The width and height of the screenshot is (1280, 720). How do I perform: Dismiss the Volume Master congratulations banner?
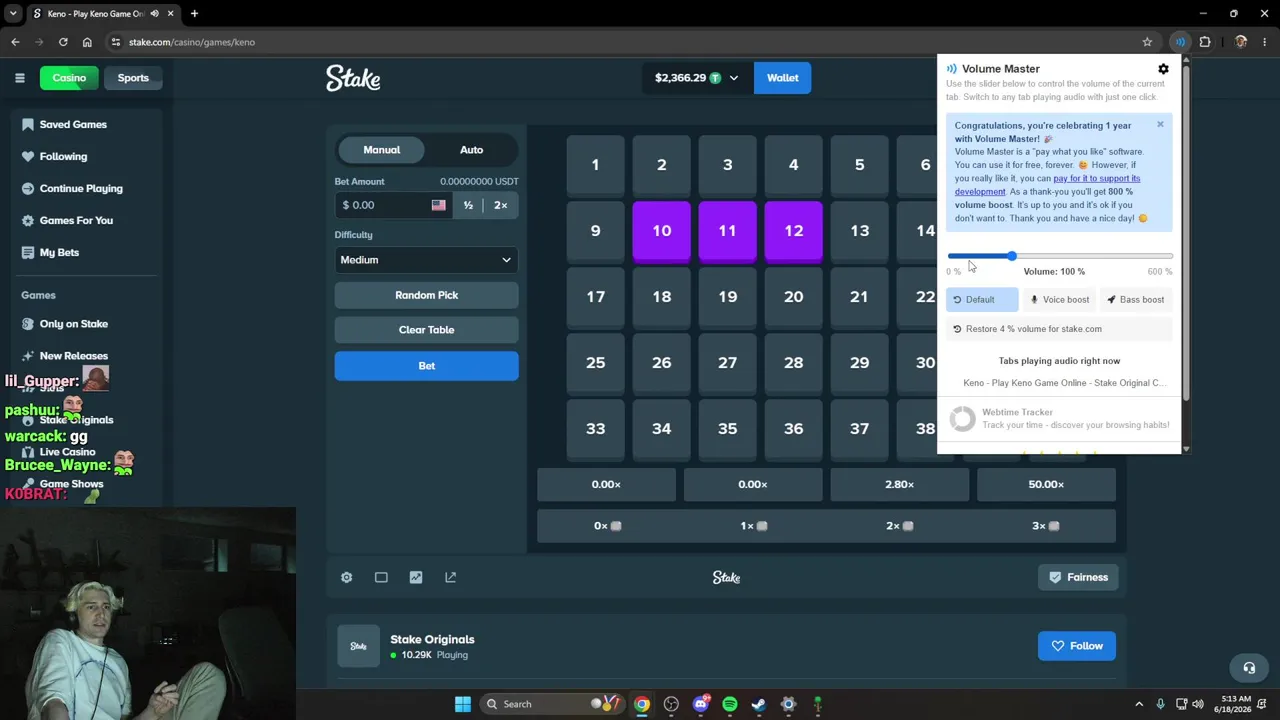click(x=1160, y=124)
